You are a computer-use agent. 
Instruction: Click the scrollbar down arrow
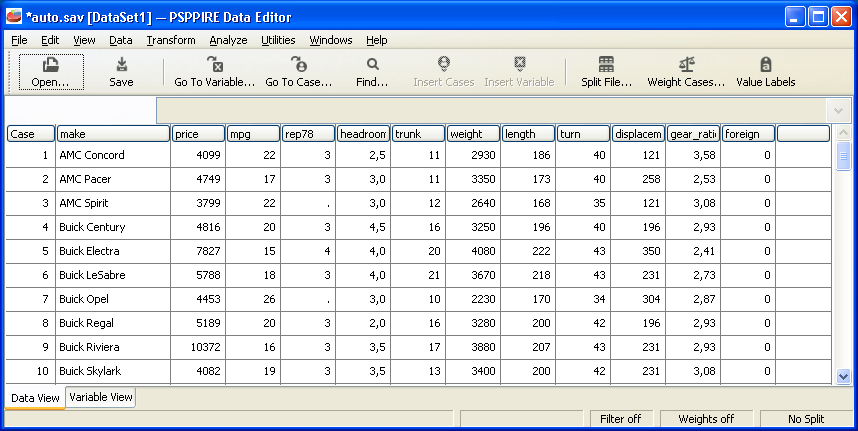click(x=843, y=376)
